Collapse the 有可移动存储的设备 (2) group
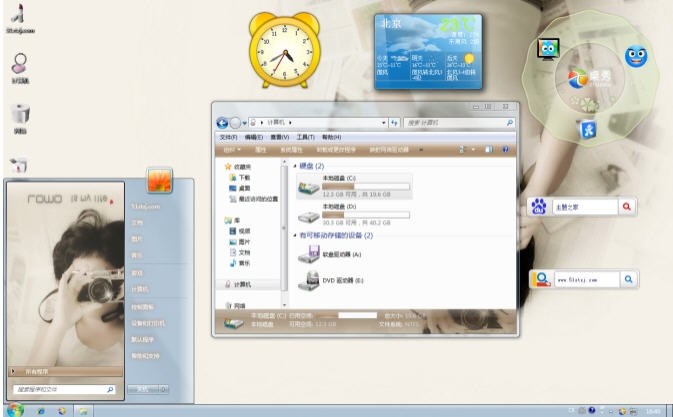 pyautogui.click(x=295, y=236)
